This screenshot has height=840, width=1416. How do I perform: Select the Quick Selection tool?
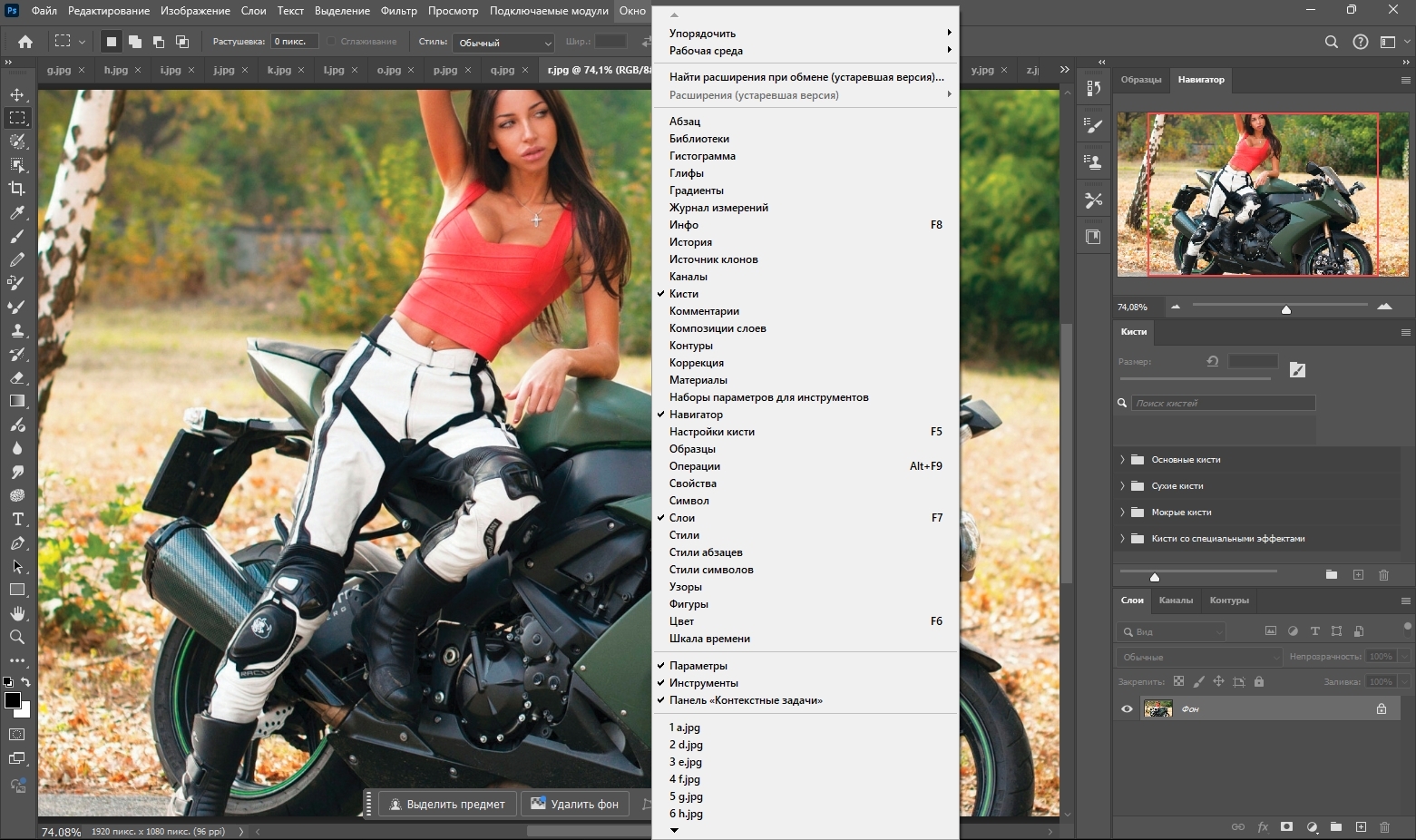[17, 142]
